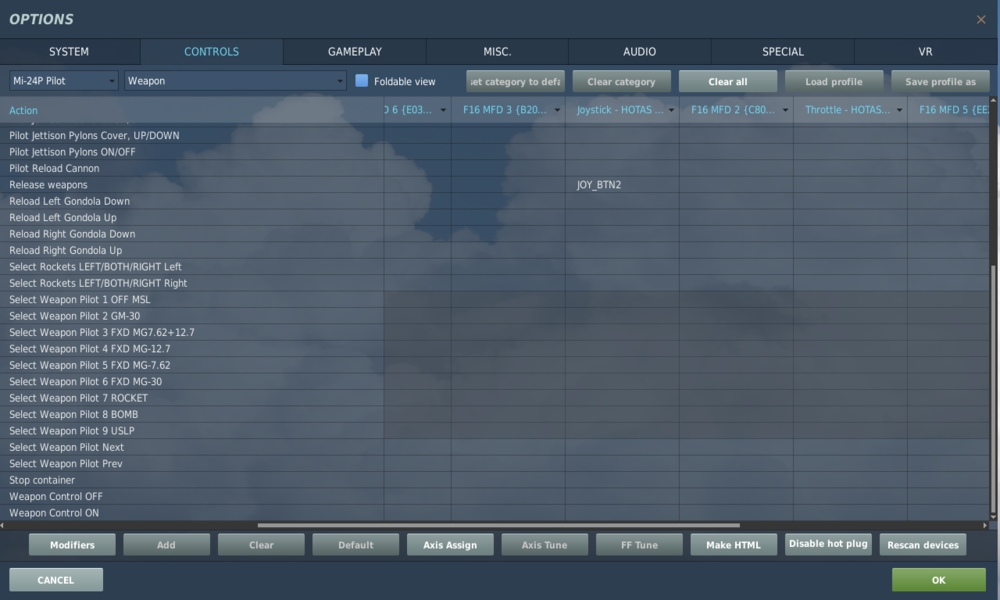Click the Rescan devices button

click(923, 545)
